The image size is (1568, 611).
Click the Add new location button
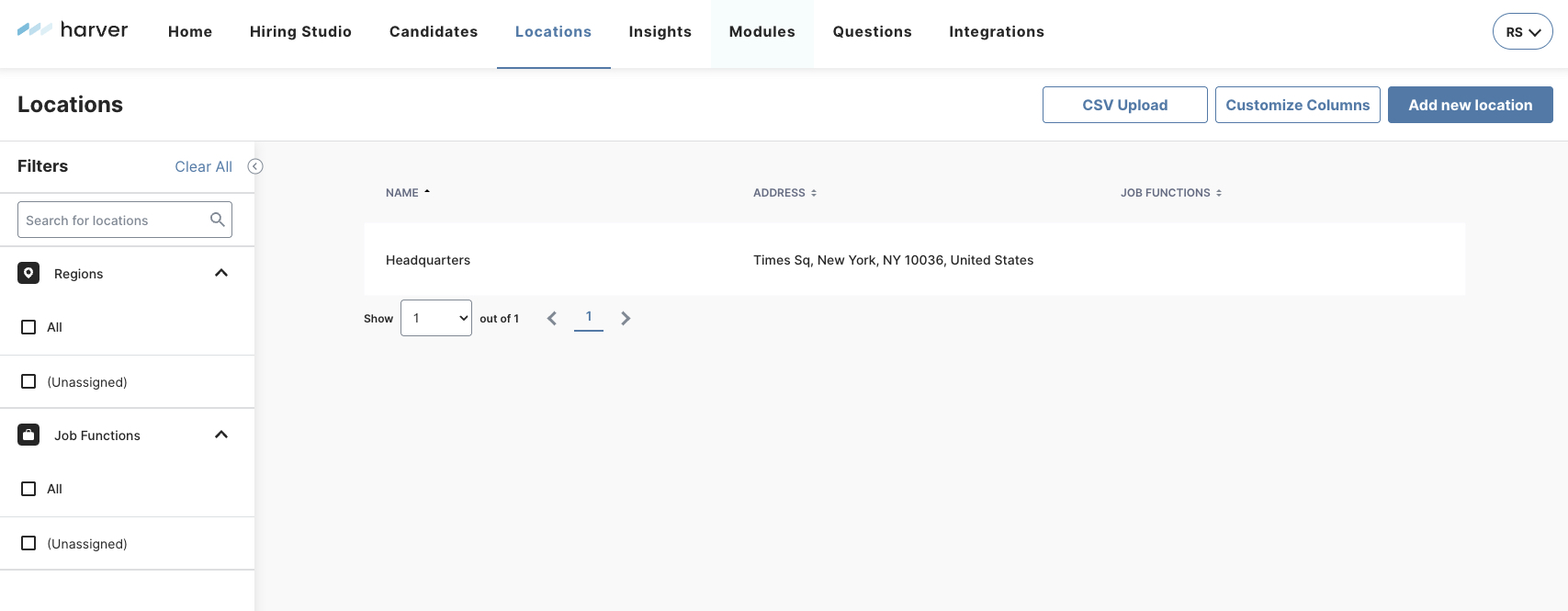[x=1470, y=105]
